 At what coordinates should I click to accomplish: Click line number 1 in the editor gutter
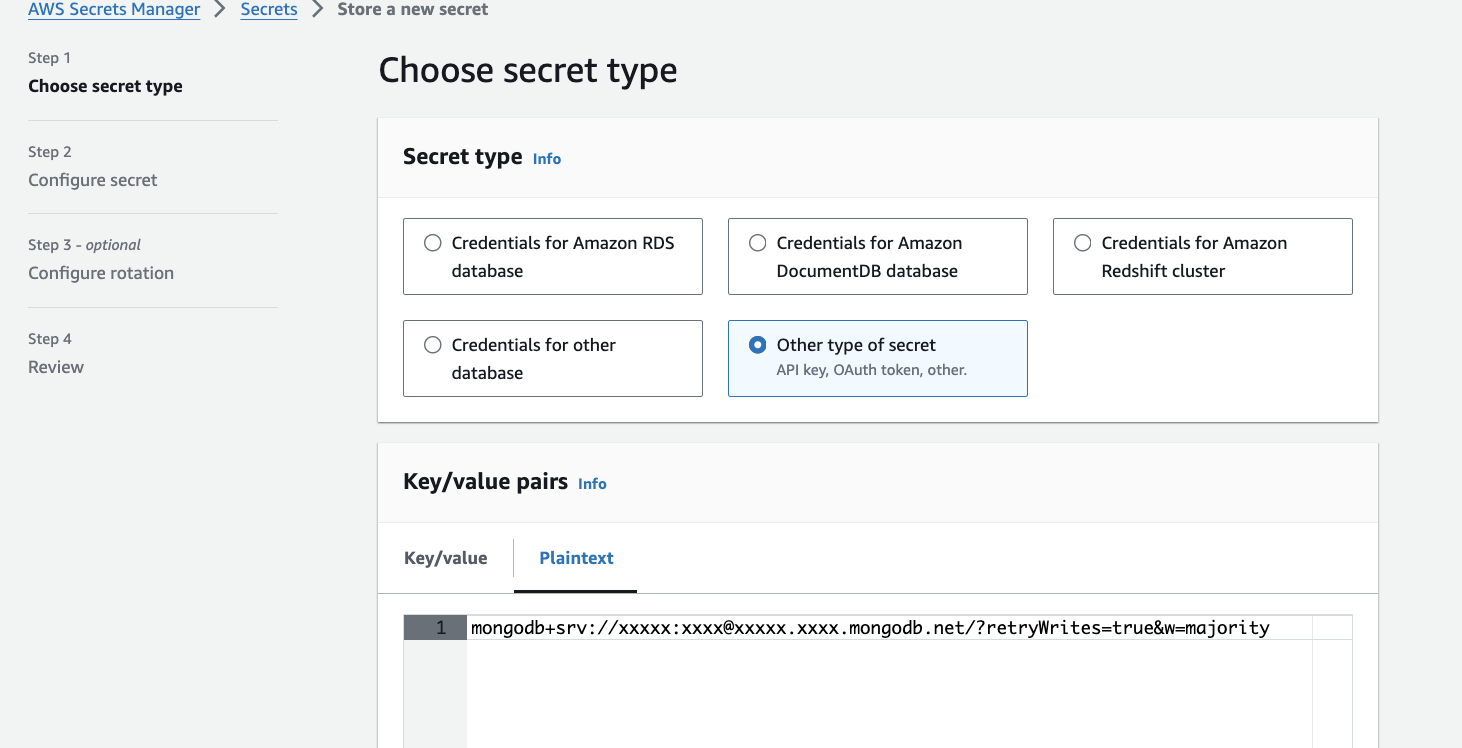[x=441, y=628]
